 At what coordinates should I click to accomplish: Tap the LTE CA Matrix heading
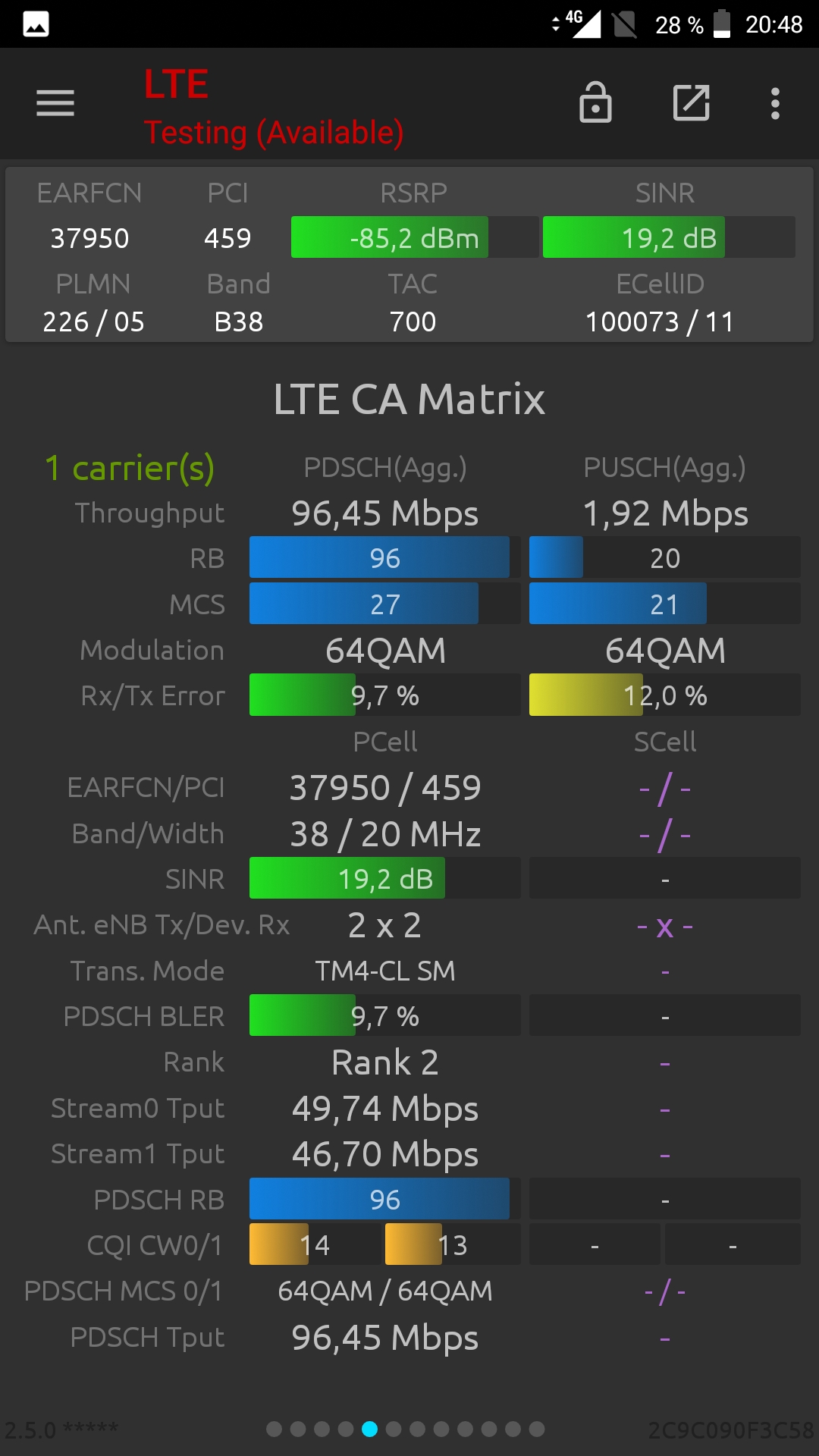coord(409,399)
